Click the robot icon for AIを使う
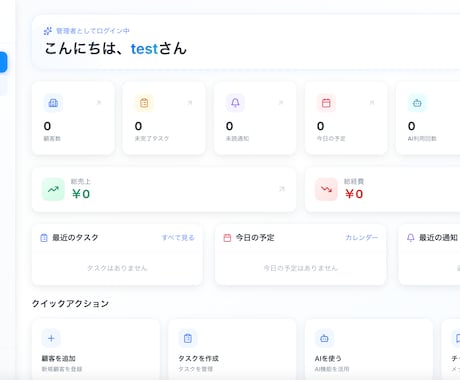 tap(324, 338)
